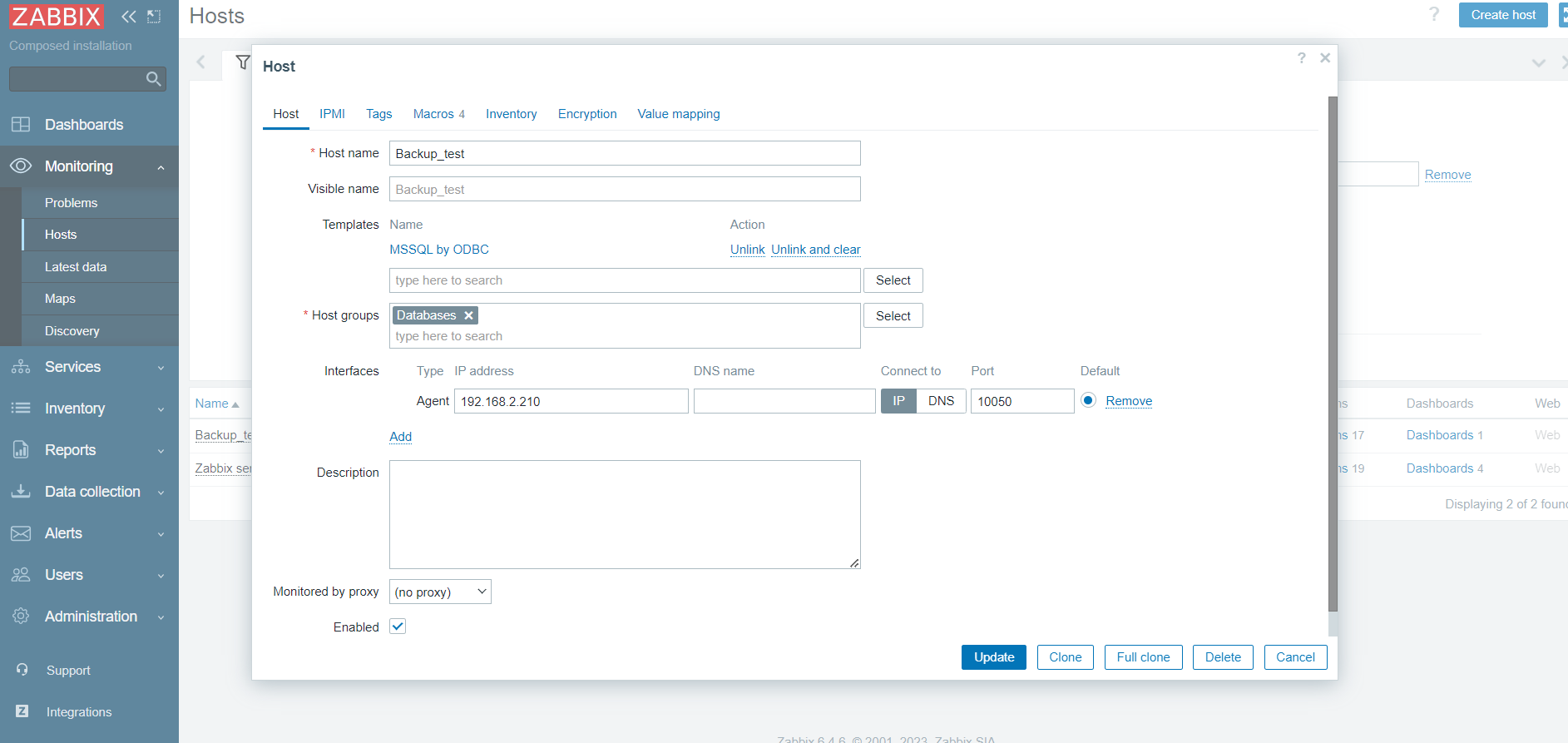Unlink the MSSQL by ODBC template
The height and width of the screenshot is (743, 1568).
click(747, 250)
